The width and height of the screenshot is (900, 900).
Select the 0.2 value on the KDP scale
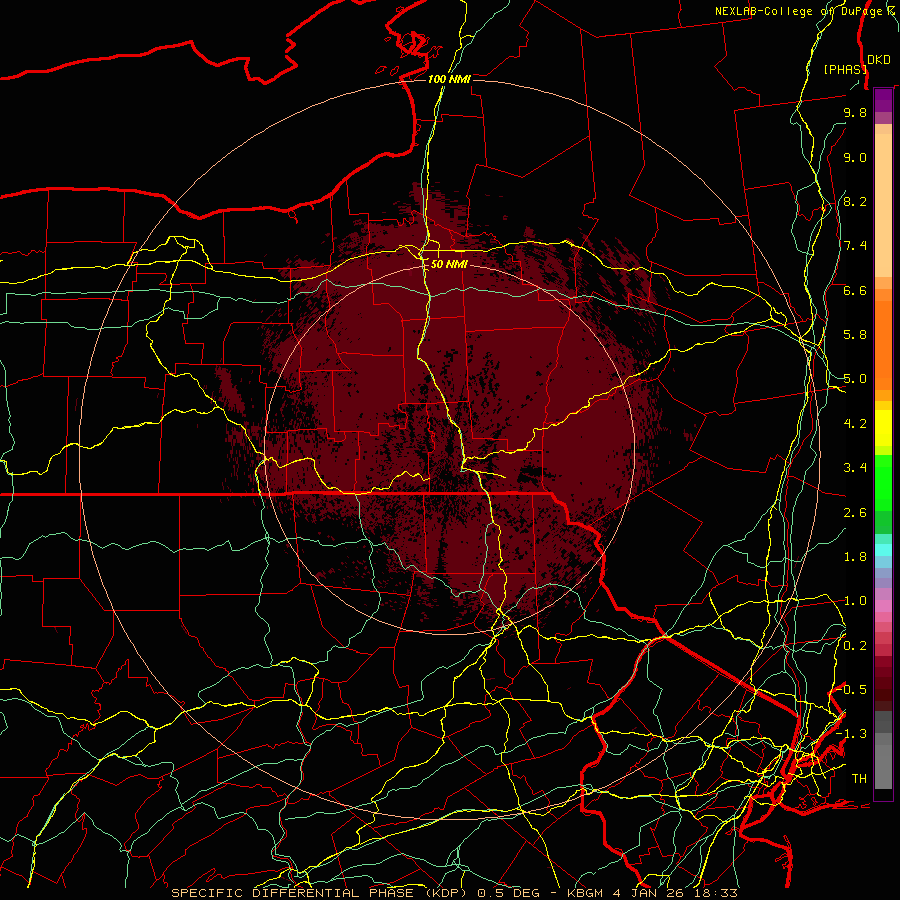pyautogui.click(x=855, y=646)
